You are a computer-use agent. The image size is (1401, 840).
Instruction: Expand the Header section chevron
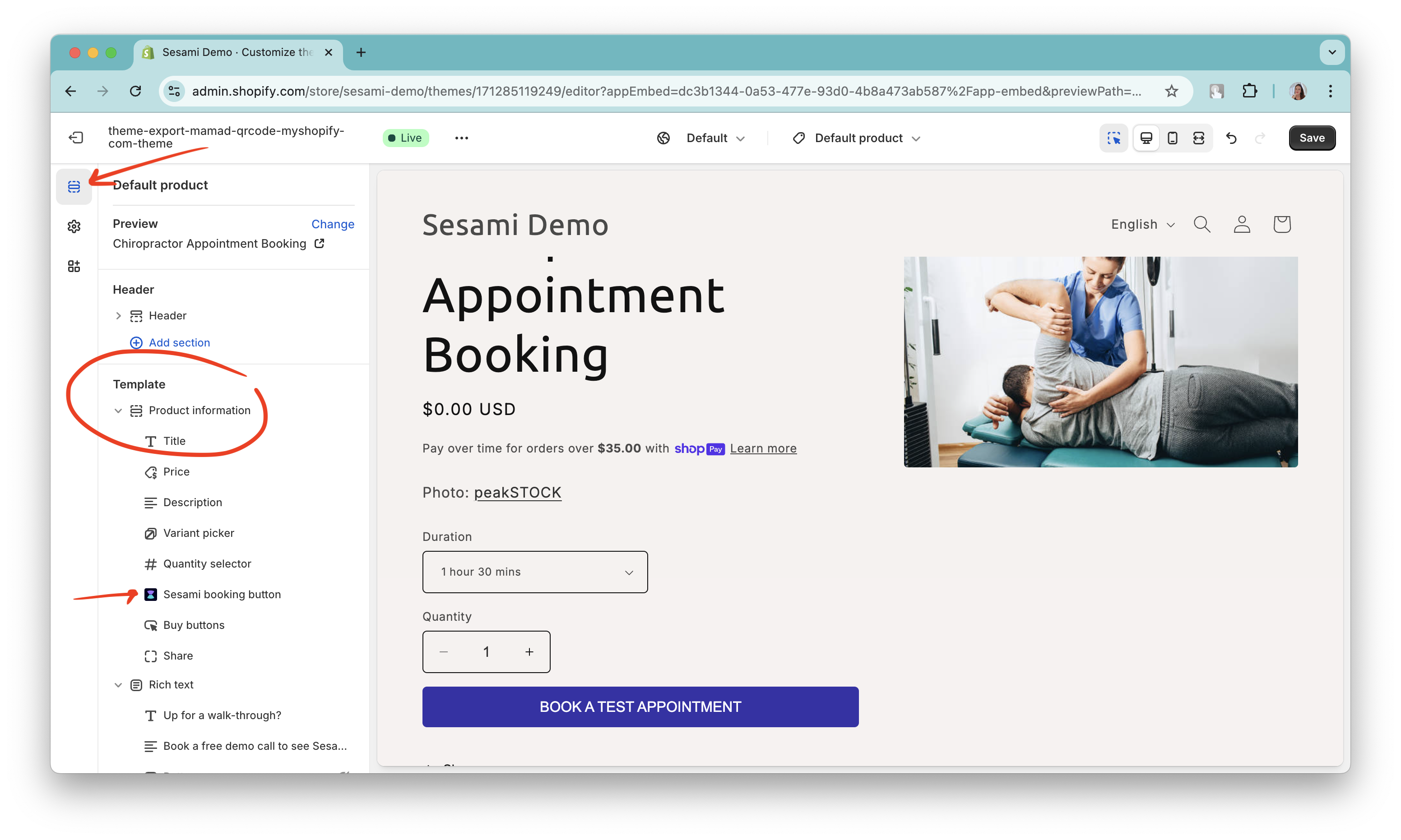pyautogui.click(x=118, y=315)
